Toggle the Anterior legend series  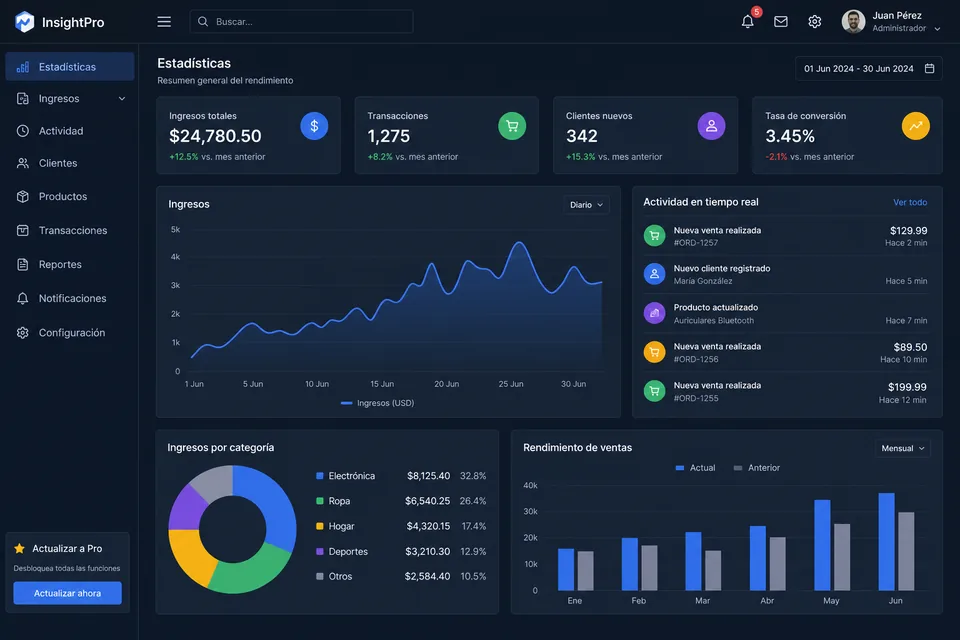(757, 468)
